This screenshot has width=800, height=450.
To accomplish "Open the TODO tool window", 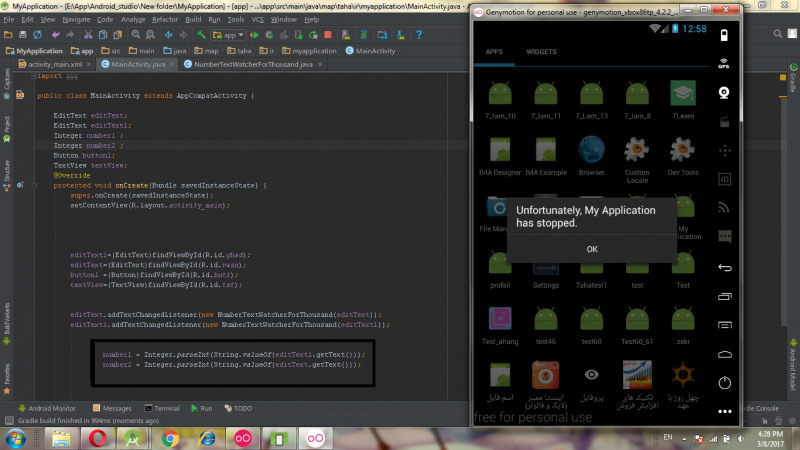I will [x=238, y=408].
